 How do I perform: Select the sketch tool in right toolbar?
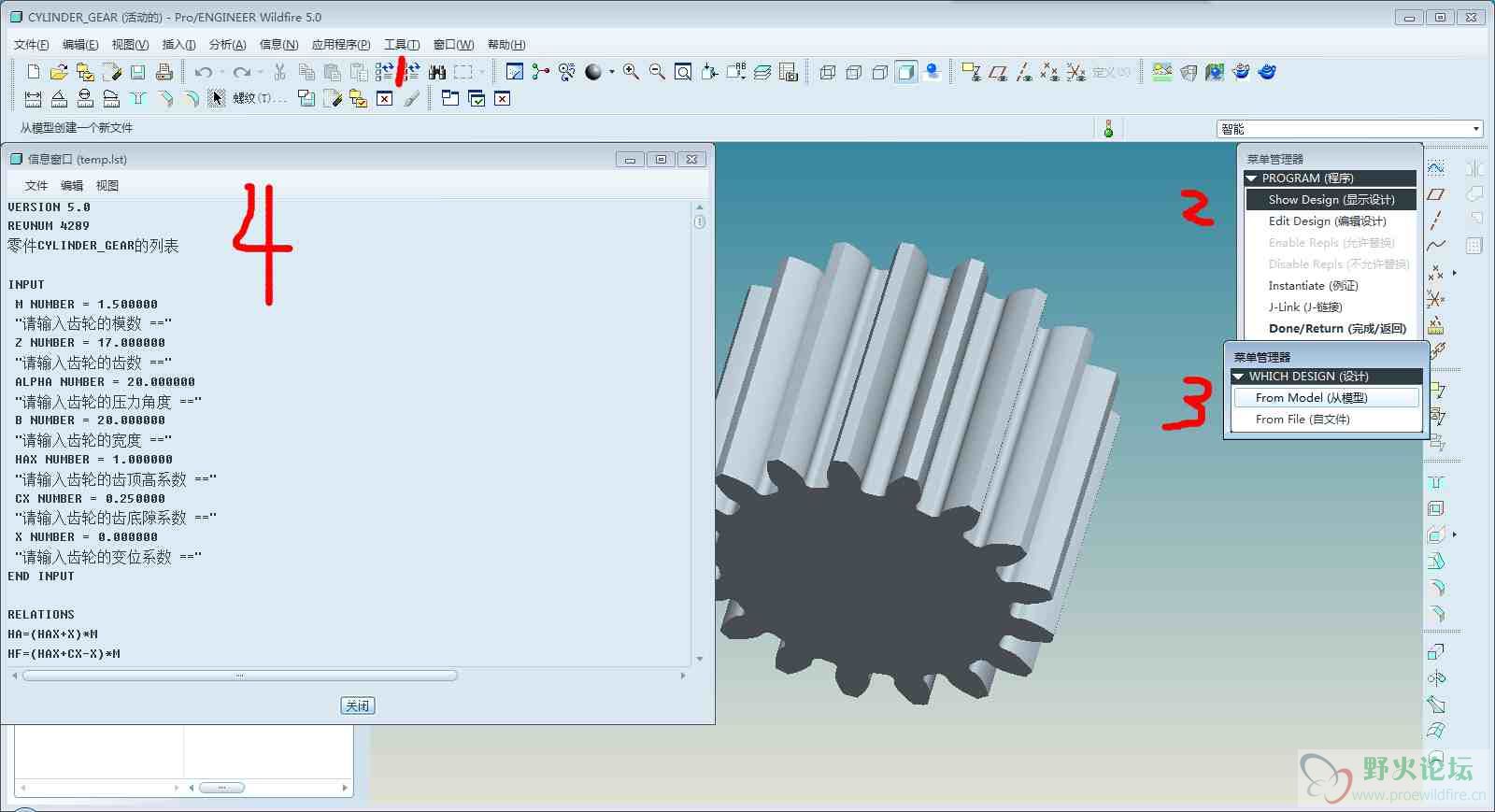click(x=1436, y=168)
